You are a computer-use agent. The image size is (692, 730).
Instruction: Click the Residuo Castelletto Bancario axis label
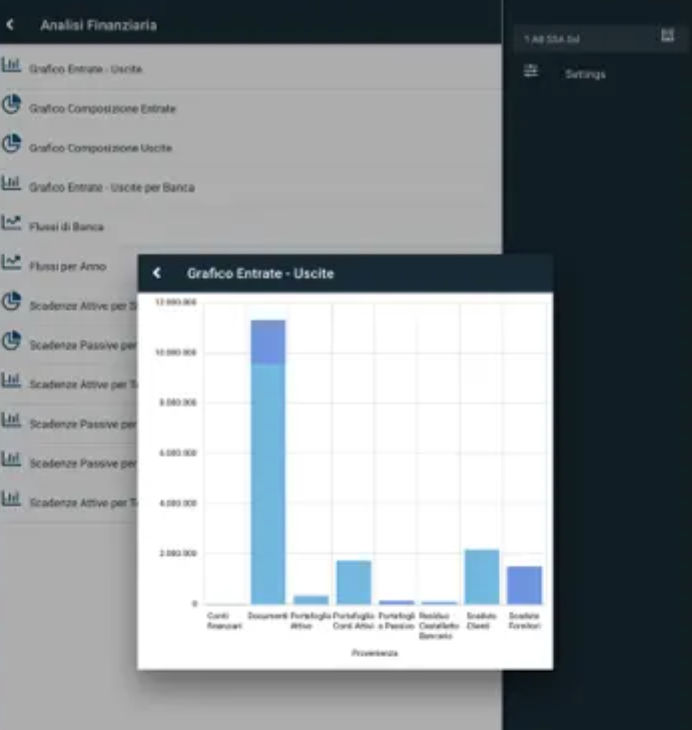click(x=438, y=626)
